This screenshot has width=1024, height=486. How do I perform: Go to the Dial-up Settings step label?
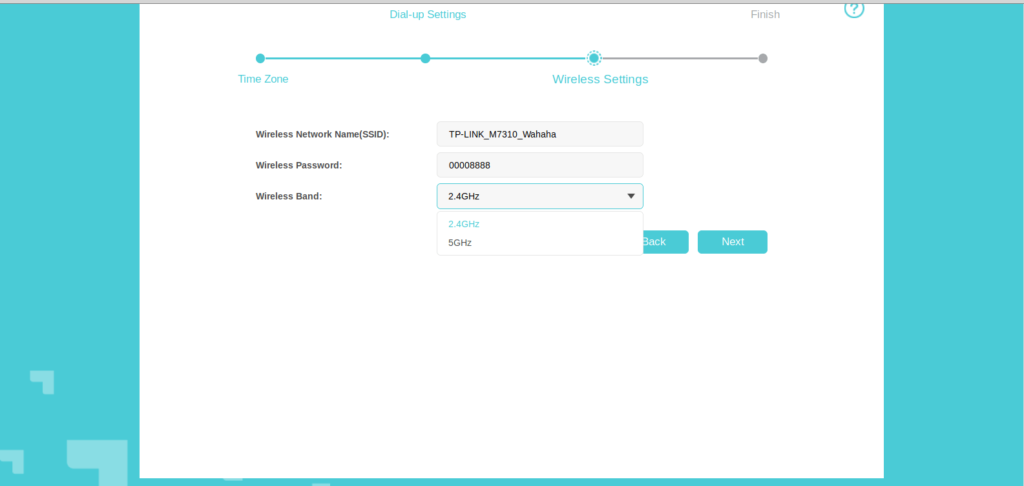[x=427, y=14]
